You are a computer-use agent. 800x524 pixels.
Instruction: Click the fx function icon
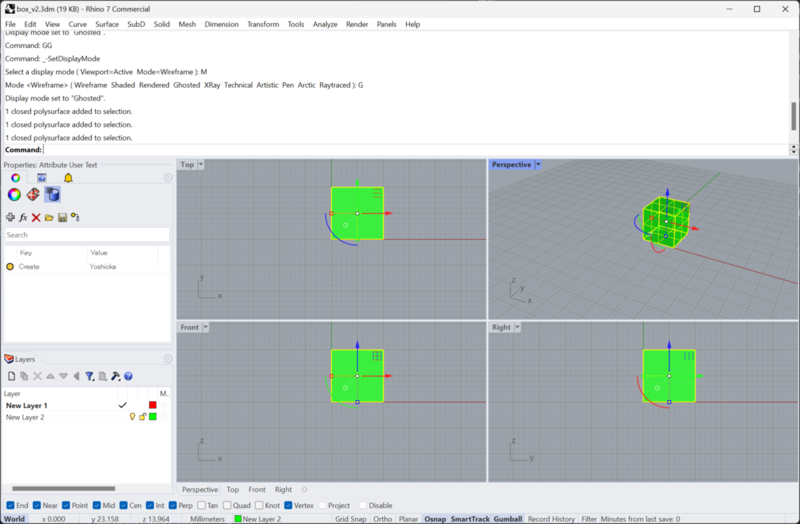tap(23, 217)
